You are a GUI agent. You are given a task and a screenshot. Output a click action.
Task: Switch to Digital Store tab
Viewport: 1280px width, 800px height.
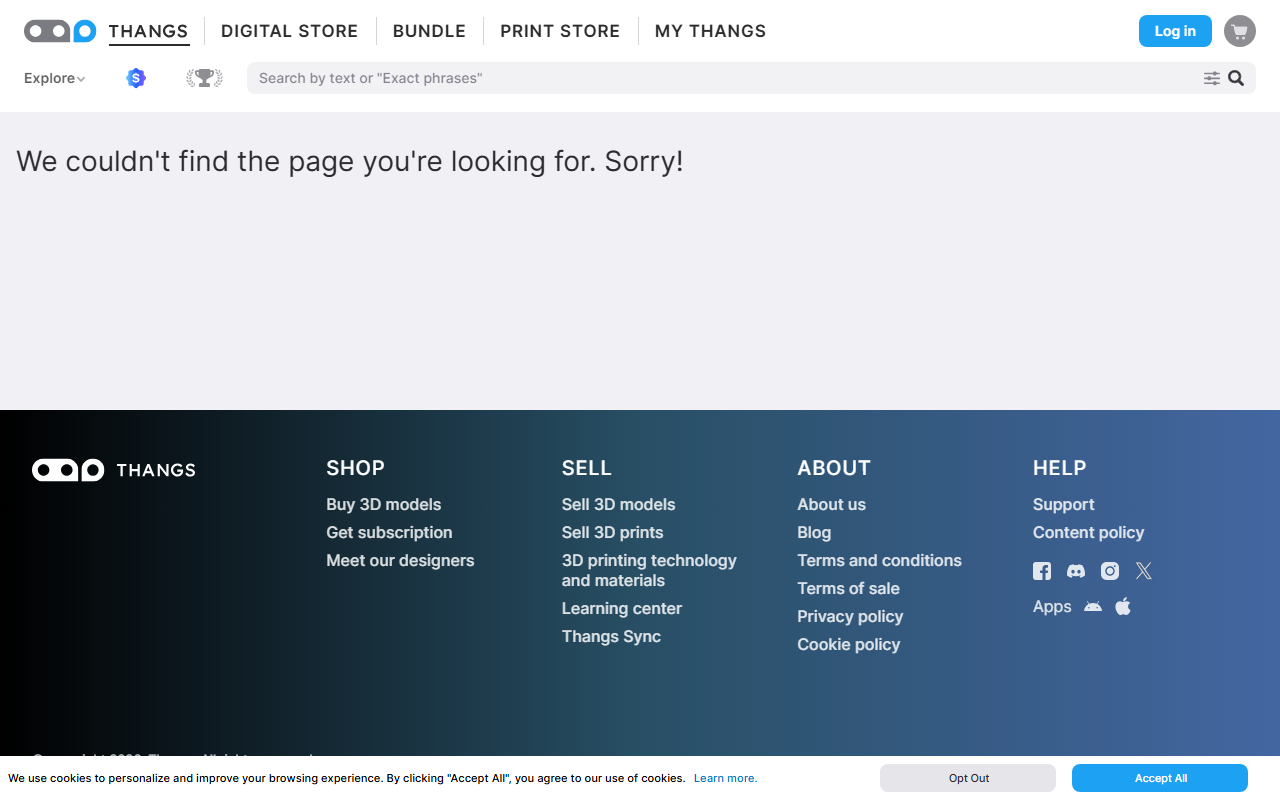pyautogui.click(x=289, y=31)
